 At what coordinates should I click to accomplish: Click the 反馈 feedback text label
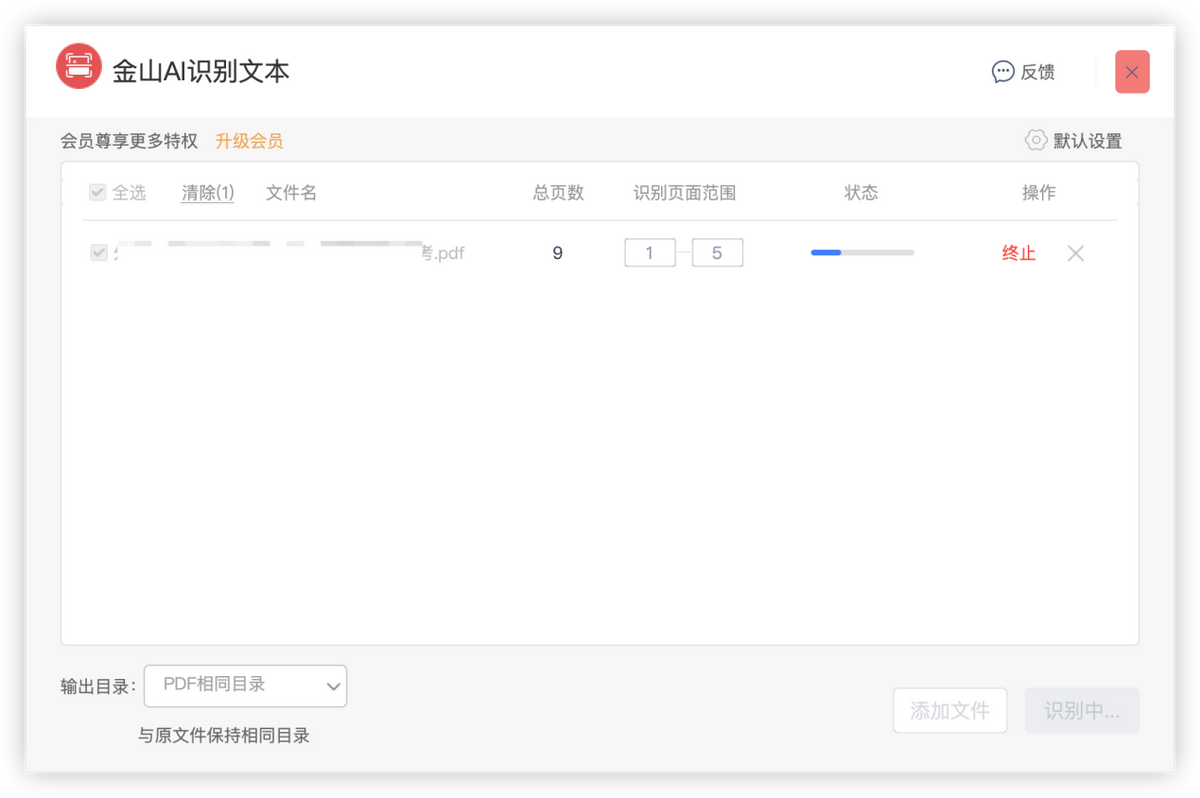click(x=1037, y=72)
